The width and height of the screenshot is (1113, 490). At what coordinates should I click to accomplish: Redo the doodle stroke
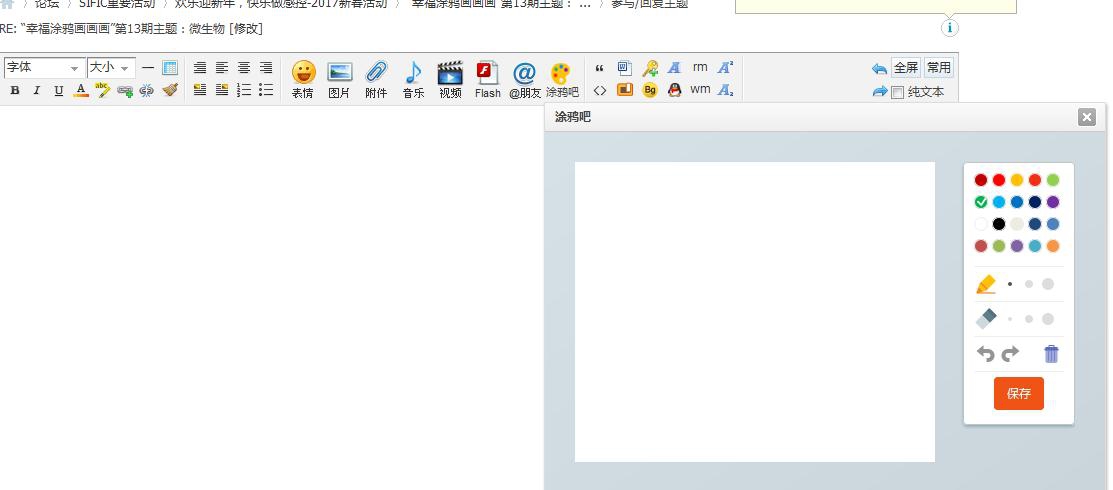[1010, 354]
